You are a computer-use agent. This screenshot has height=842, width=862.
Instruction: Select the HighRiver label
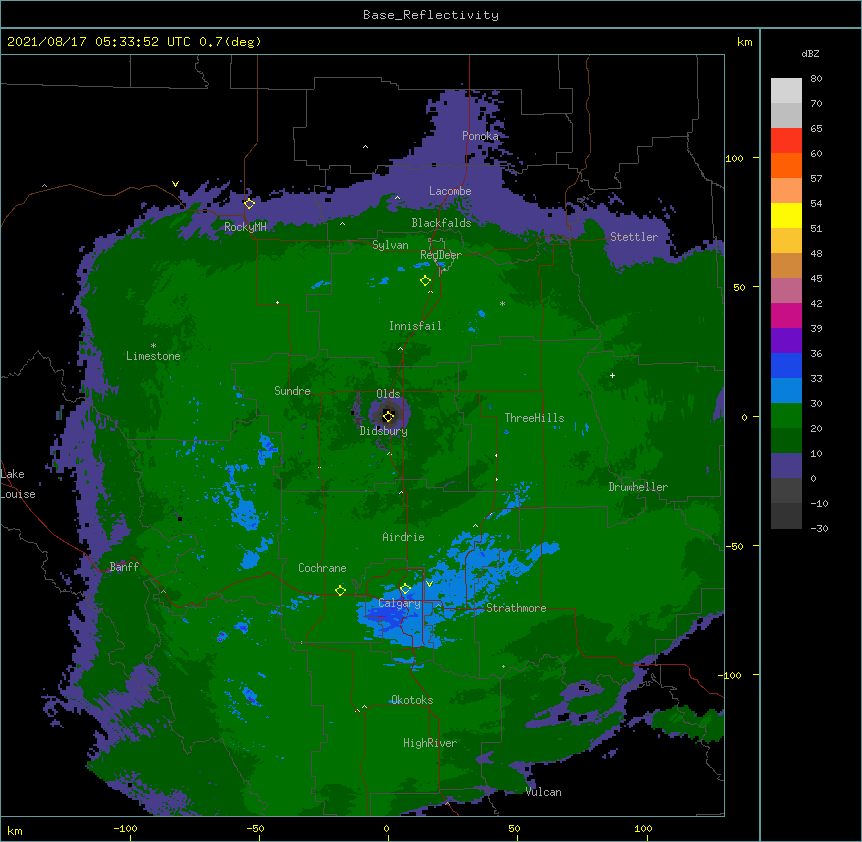point(430,743)
